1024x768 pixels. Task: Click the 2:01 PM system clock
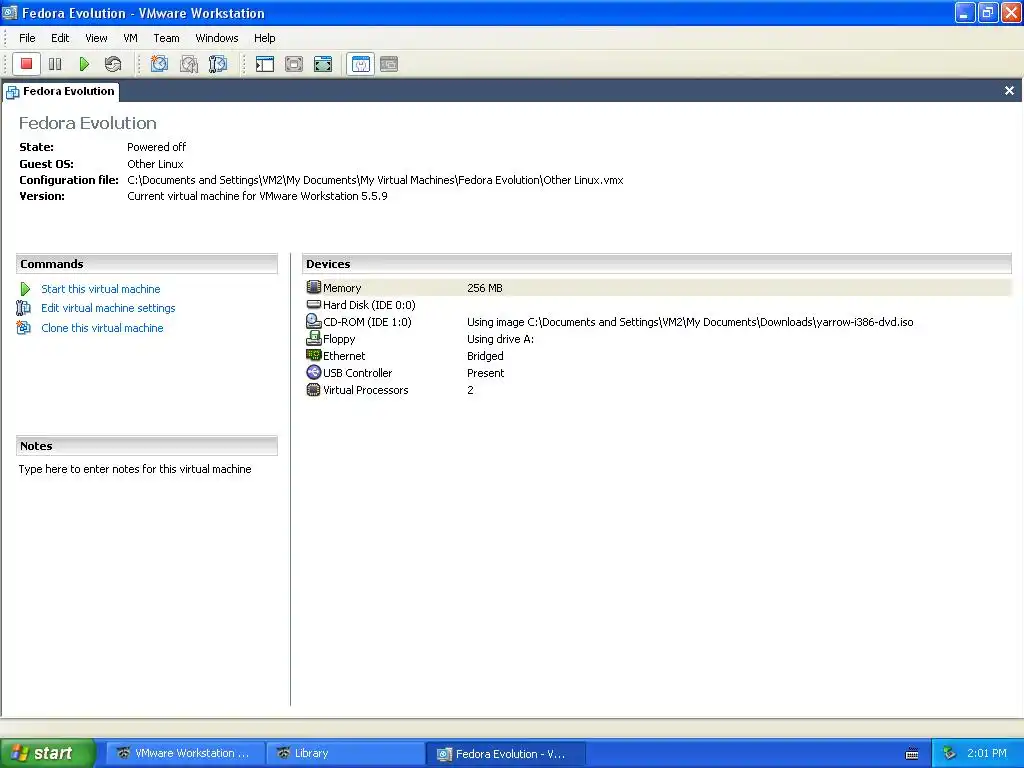pyautogui.click(x=987, y=753)
